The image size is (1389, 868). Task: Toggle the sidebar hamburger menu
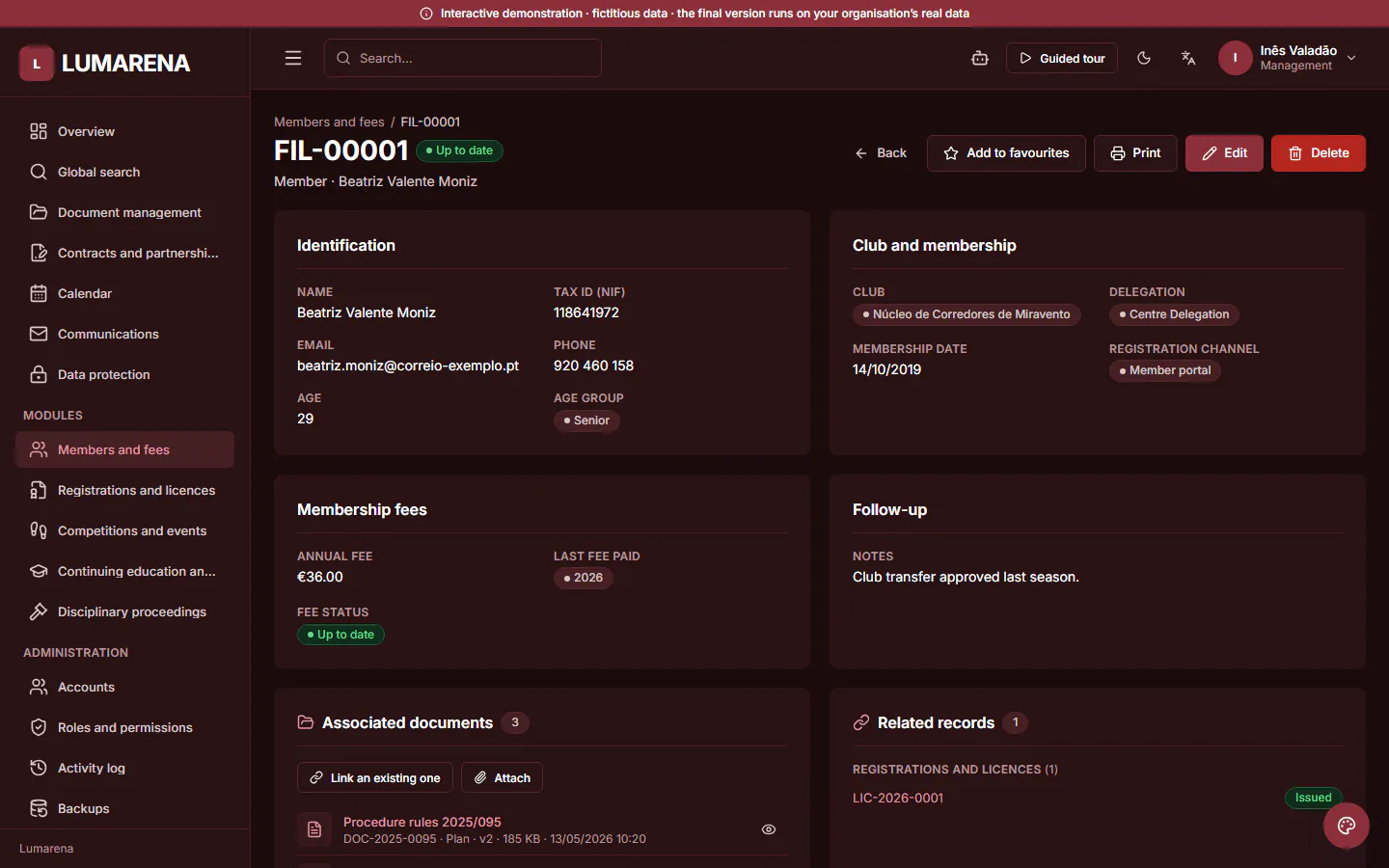point(293,58)
